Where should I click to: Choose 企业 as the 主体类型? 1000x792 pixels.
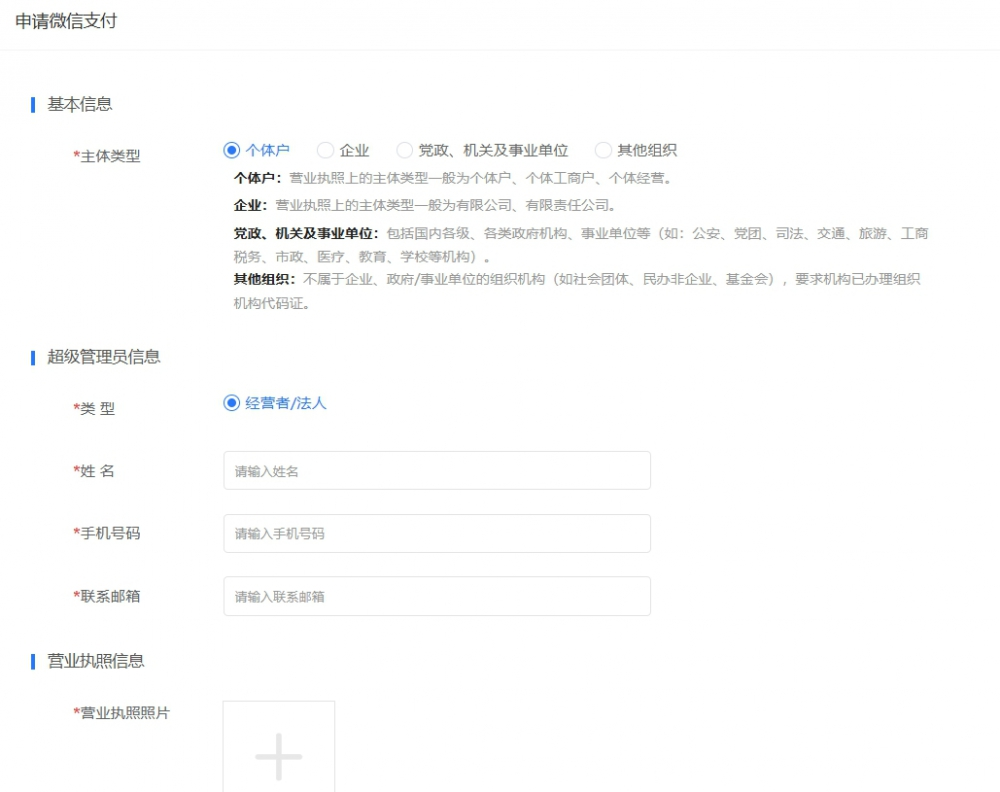325,149
